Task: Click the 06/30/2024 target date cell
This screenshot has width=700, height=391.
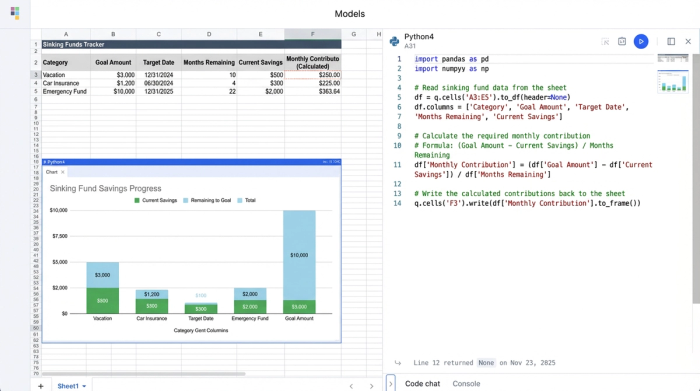Action: coord(158,83)
